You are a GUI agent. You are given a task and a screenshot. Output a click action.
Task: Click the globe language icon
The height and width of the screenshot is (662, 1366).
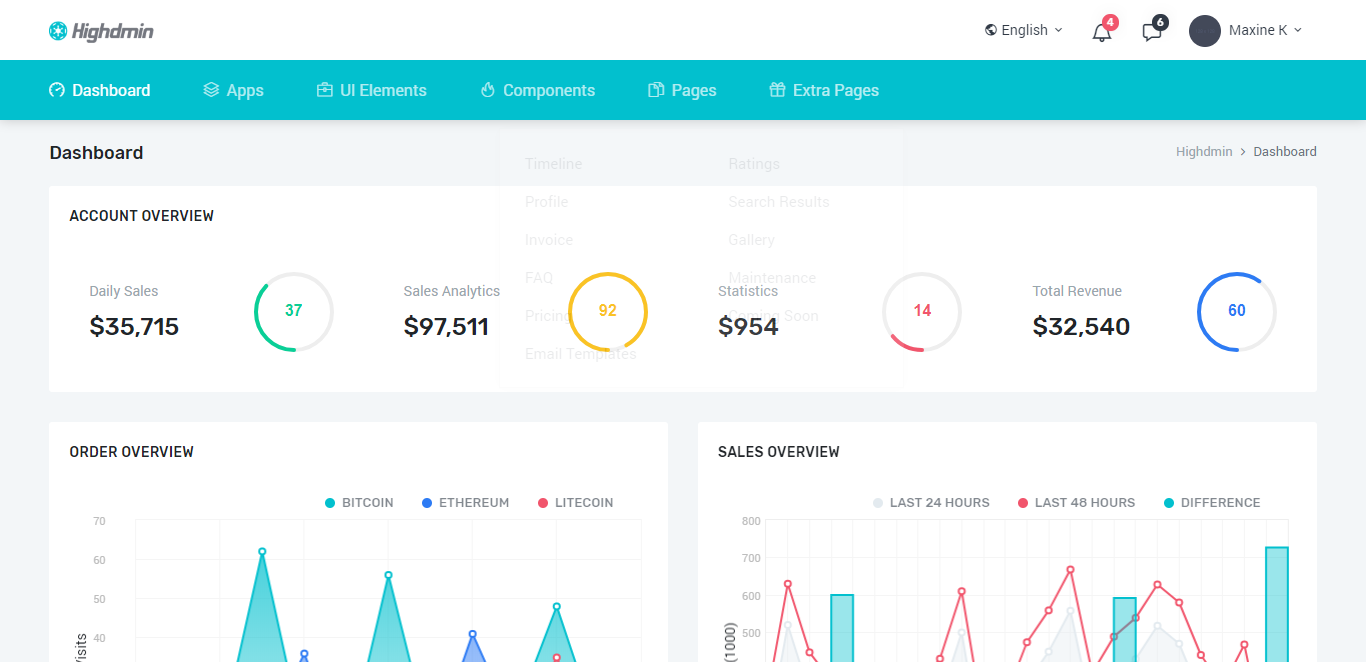tap(991, 30)
